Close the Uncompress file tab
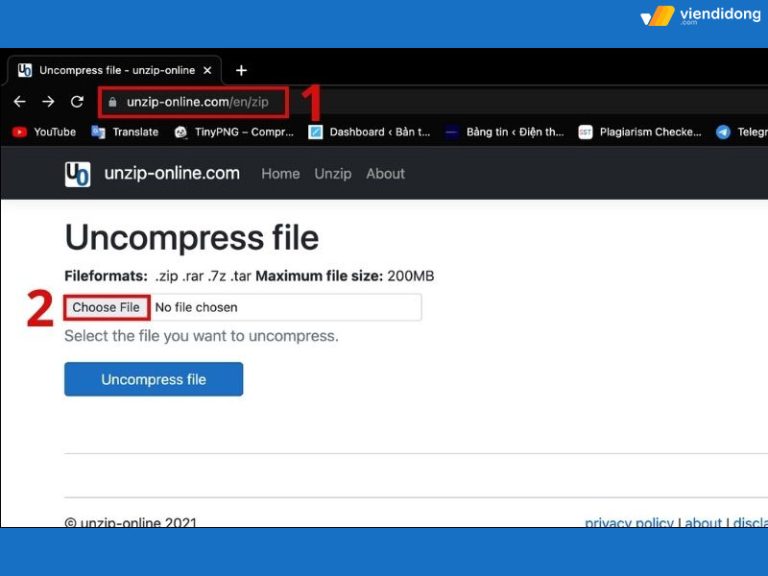The height and width of the screenshot is (576, 768). click(x=208, y=70)
